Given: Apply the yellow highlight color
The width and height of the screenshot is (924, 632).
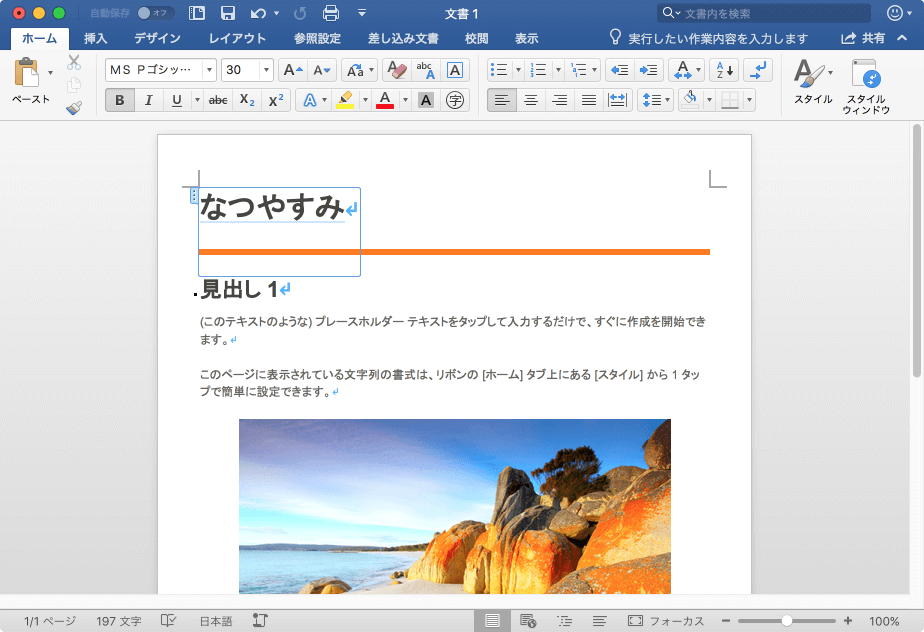Looking at the screenshot, I should [345, 100].
